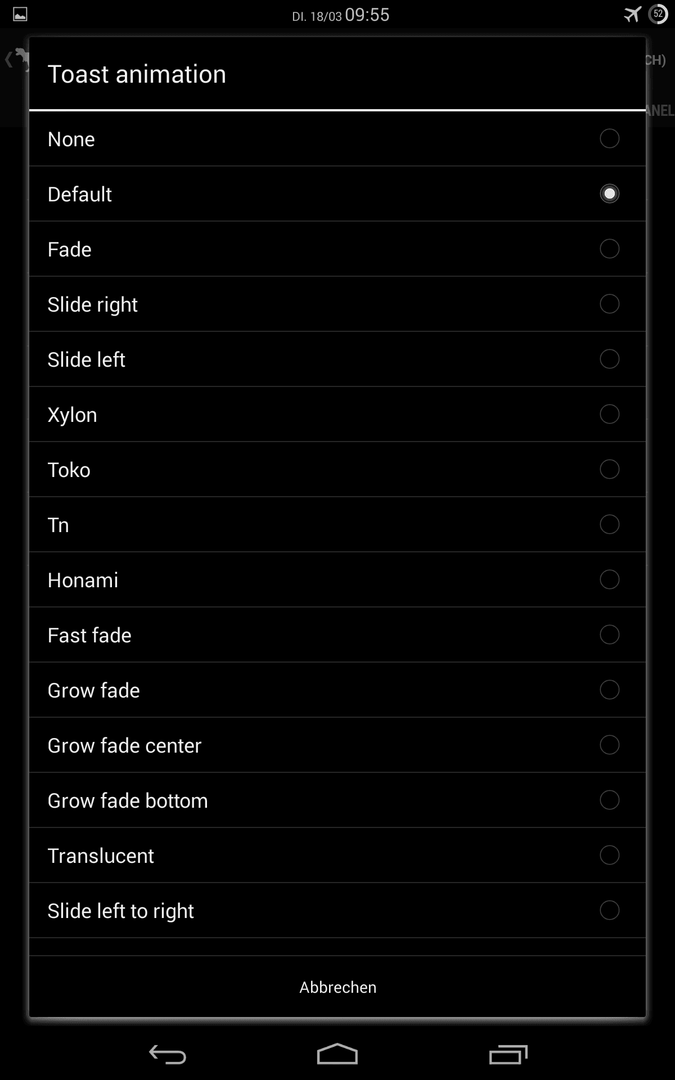This screenshot has height=1080, width=675.
Task: Select Grow fade center option
Action: click(x=338, y=745)
